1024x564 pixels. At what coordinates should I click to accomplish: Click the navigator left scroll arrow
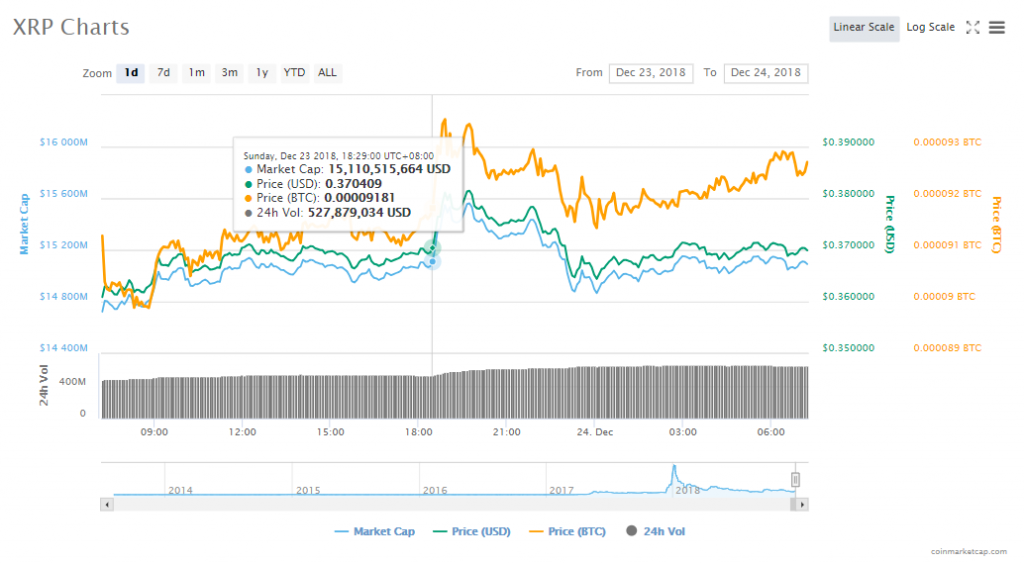(x=106, y=505)
